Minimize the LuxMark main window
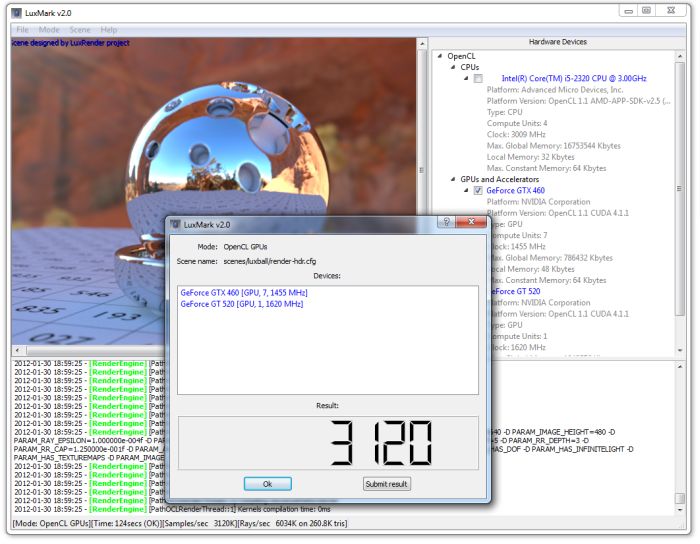The image size is (700, 544). 629,11
